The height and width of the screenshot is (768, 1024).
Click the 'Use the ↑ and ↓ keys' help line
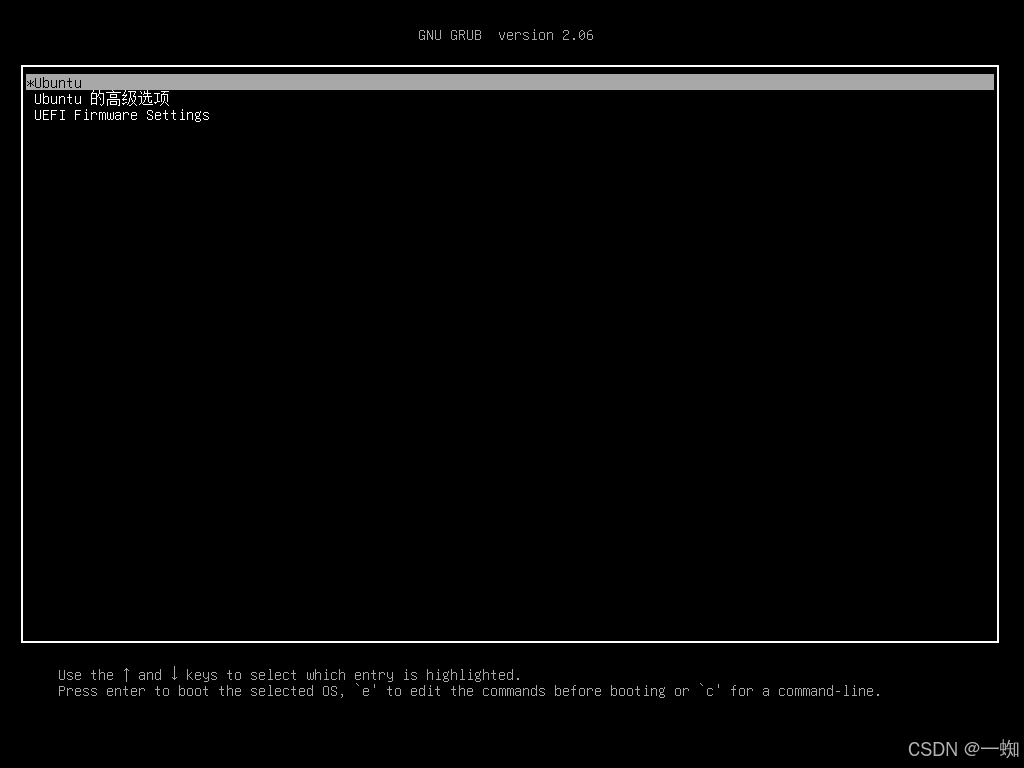[x=289, y=675]
